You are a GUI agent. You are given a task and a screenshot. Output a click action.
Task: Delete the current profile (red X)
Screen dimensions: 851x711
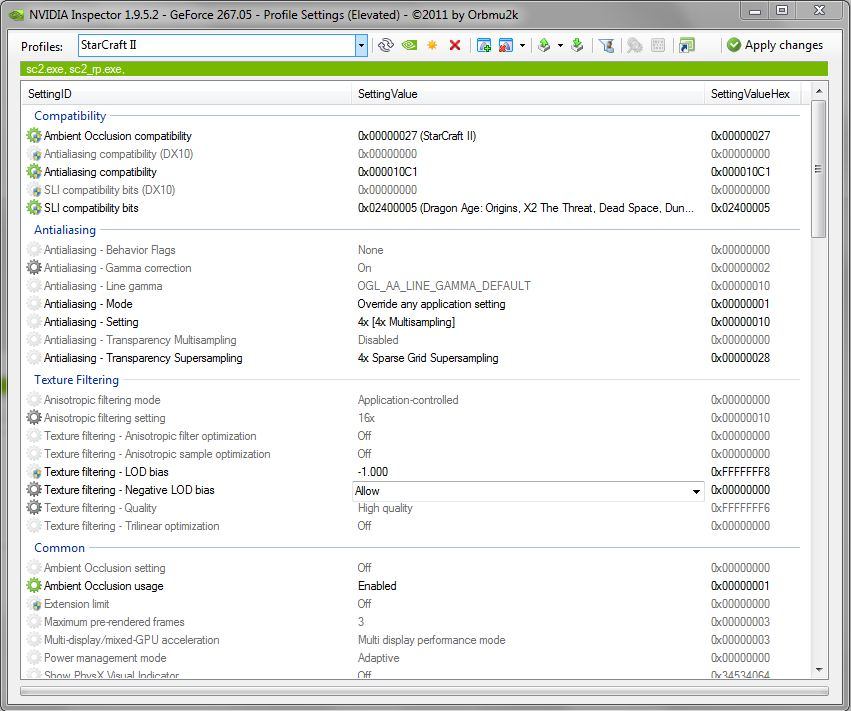455,45
